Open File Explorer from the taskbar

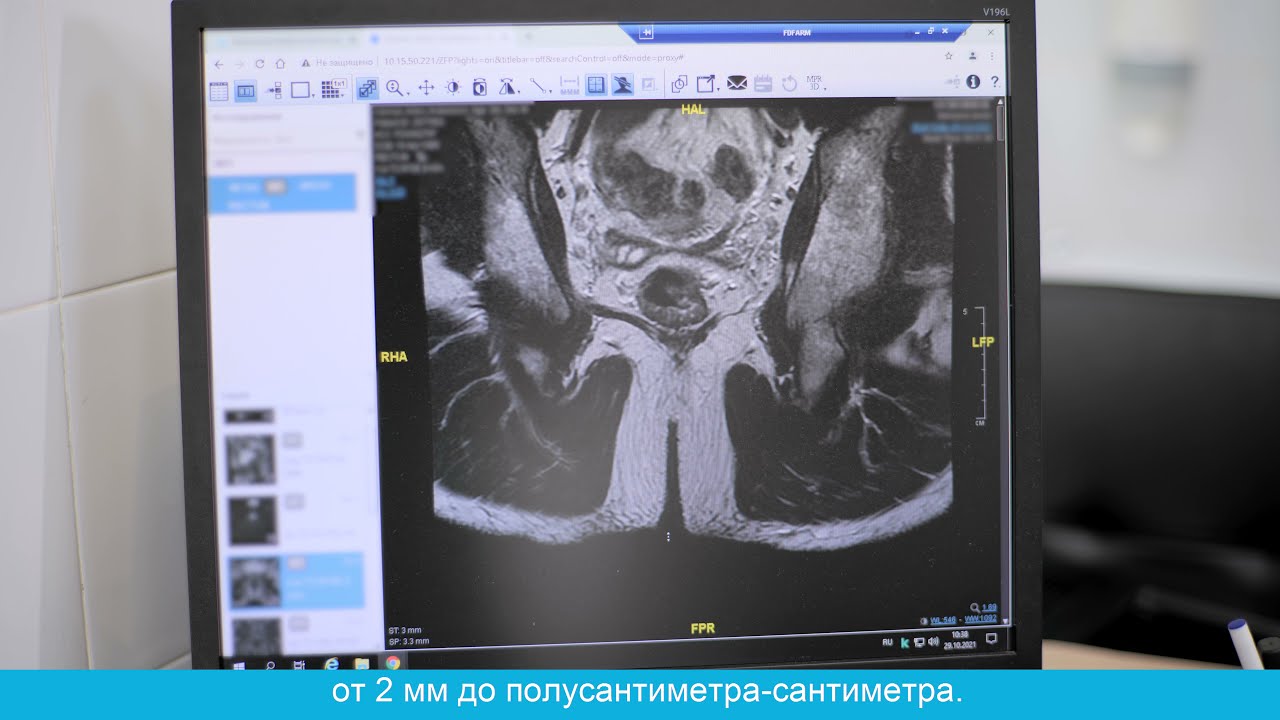pyautogui.click(x=362, y=663)
